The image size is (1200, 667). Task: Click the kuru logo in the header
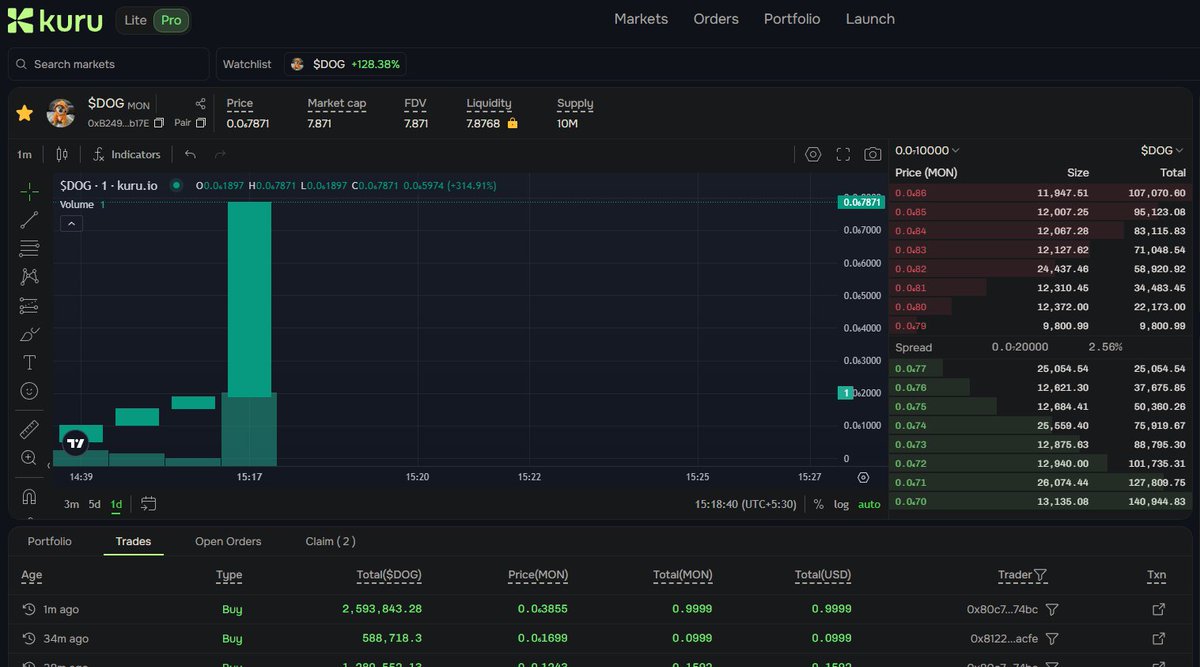(x=55, y=19)
